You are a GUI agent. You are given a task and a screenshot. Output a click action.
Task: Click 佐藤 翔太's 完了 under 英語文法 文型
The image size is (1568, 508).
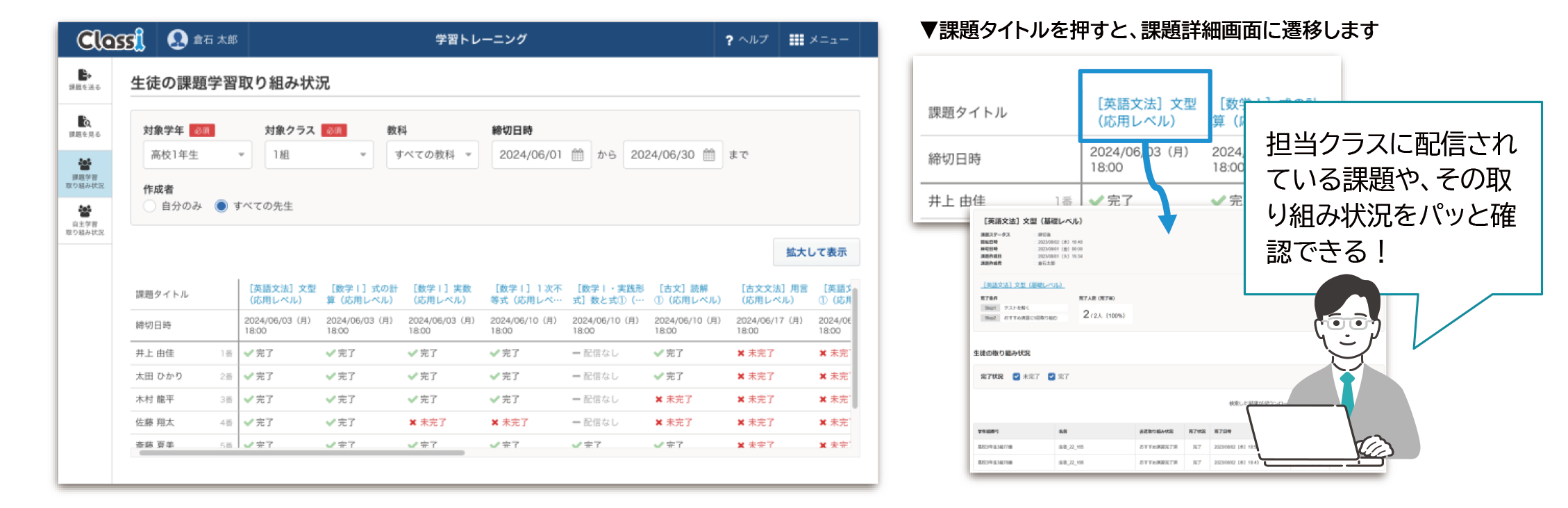coord(258,423)
